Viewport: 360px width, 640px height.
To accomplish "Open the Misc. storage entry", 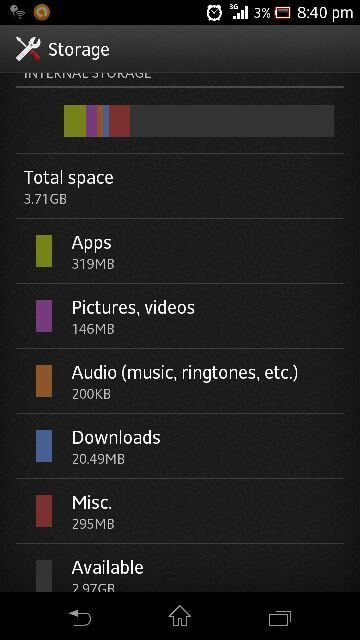I will pyautogui.click(x=180, y=511).
